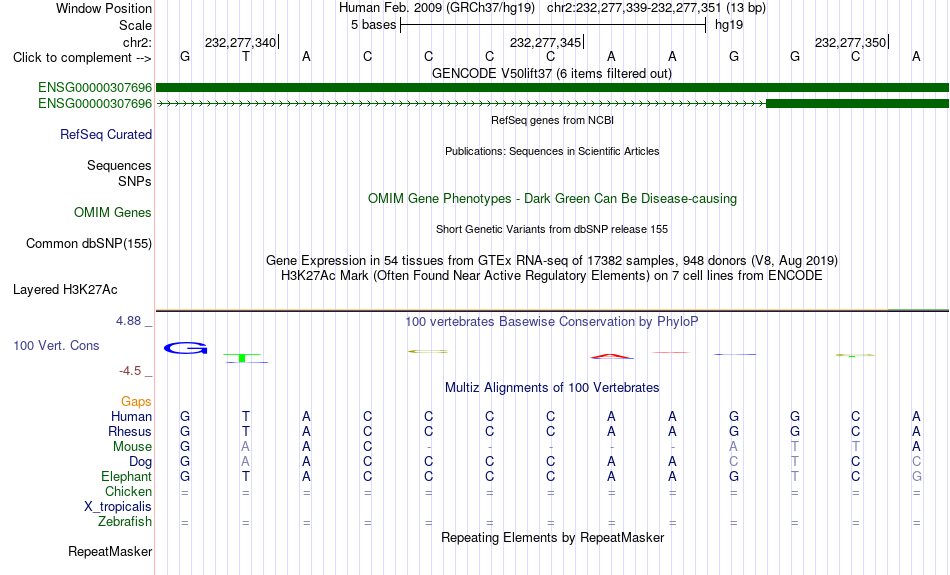Click the Chicken species row label
This screenshot has height=575, width=950.
click(x=128, y=491)
